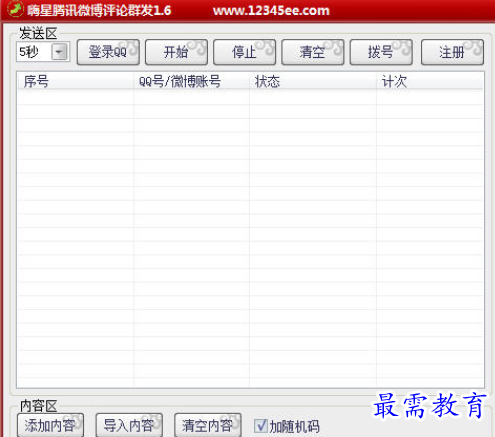Click the 计次 column header
495x437 pixels.
(x=430, y=81)
